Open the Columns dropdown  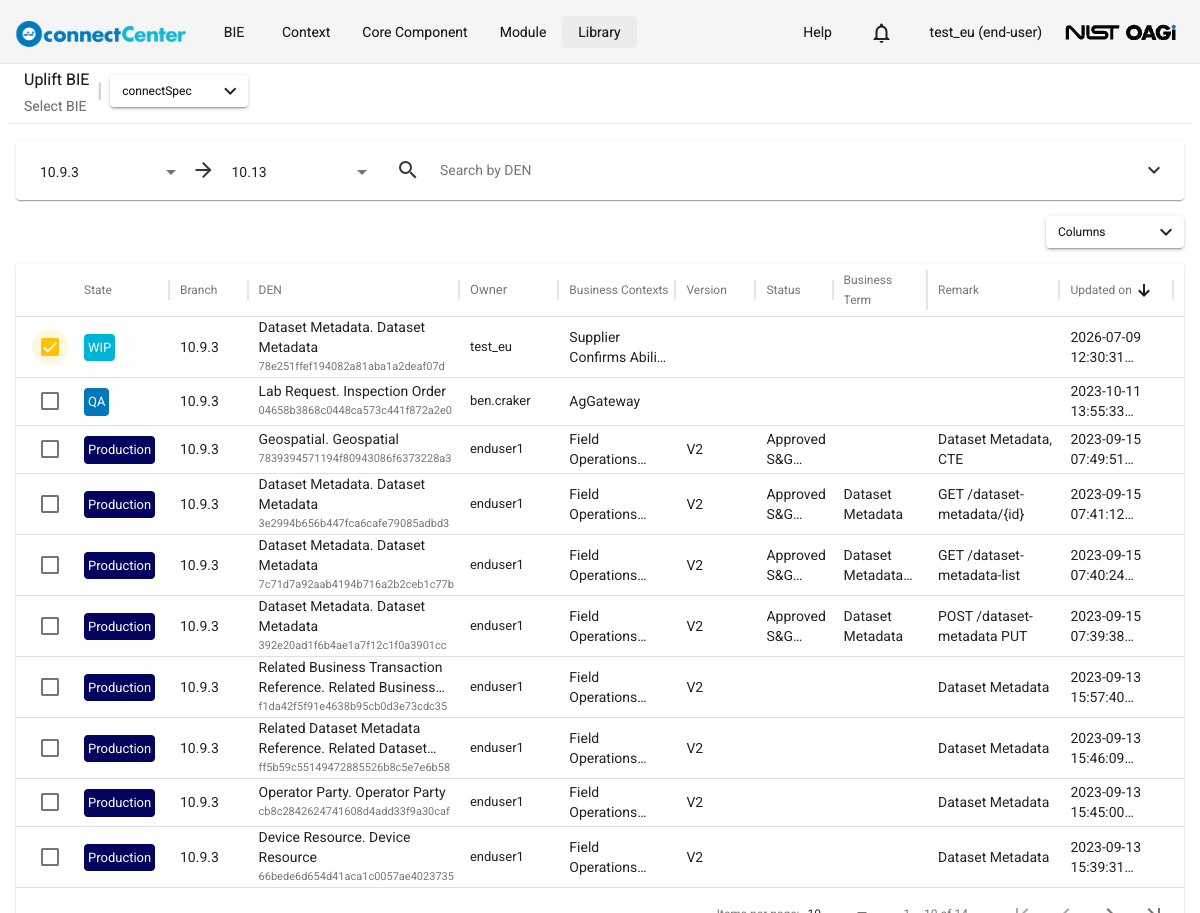coord(1114,232)
